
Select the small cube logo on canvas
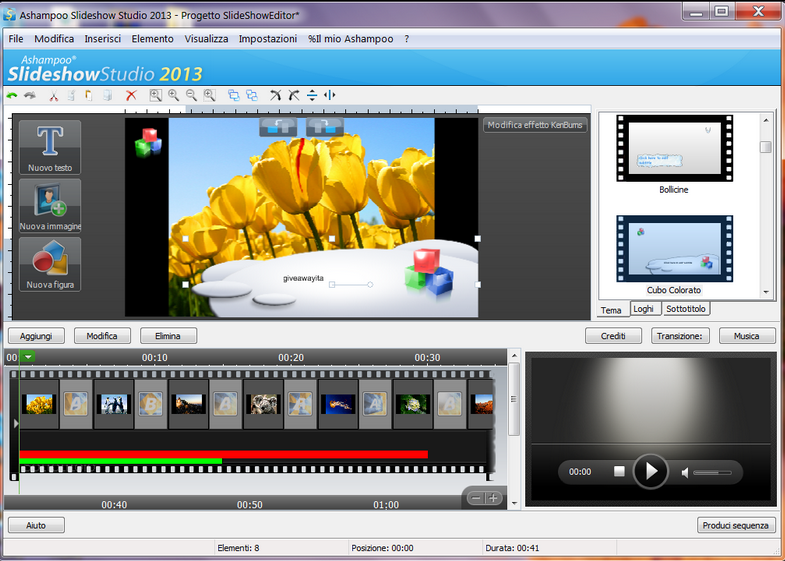(x=148, y=143)
